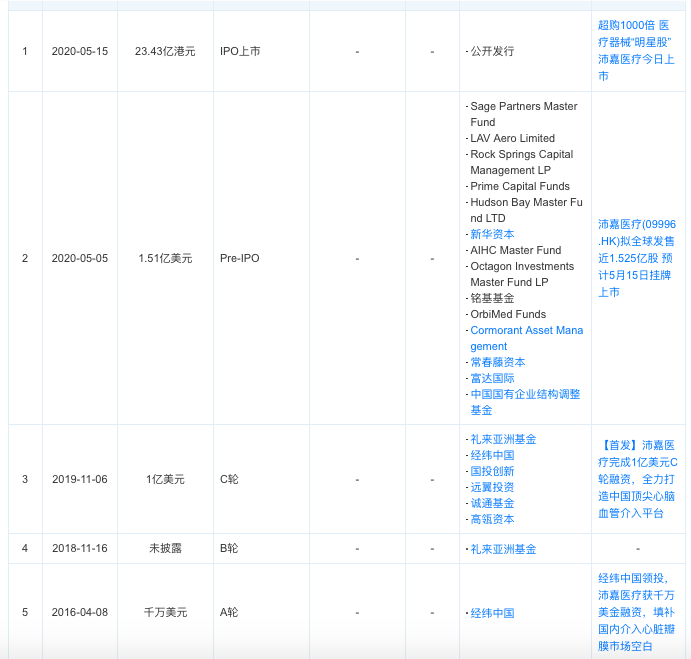The width and height of the screenshot is (691, 659).
Task: Open the 远翼投资 investor link
Action: 492,487
